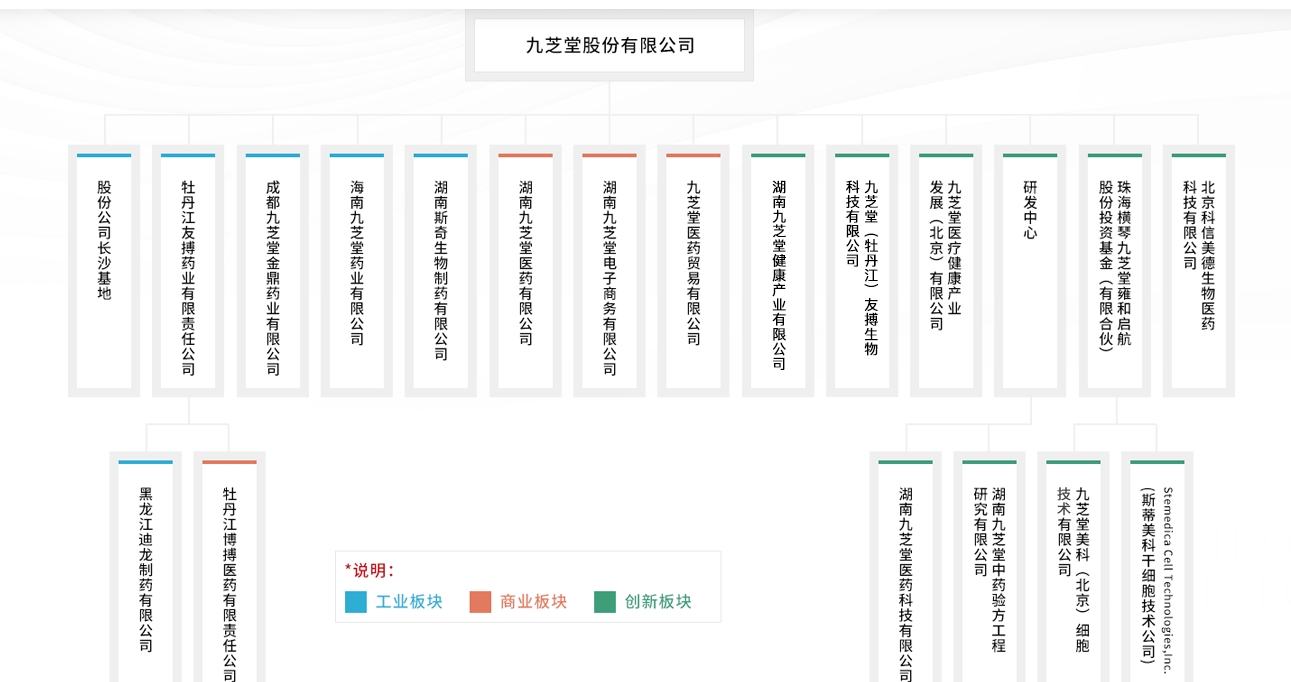Open the 湖南斯奇生物制药有限公司 card
The height and width of the screenshot is (682, 1291).
click(x=441, y=271)
